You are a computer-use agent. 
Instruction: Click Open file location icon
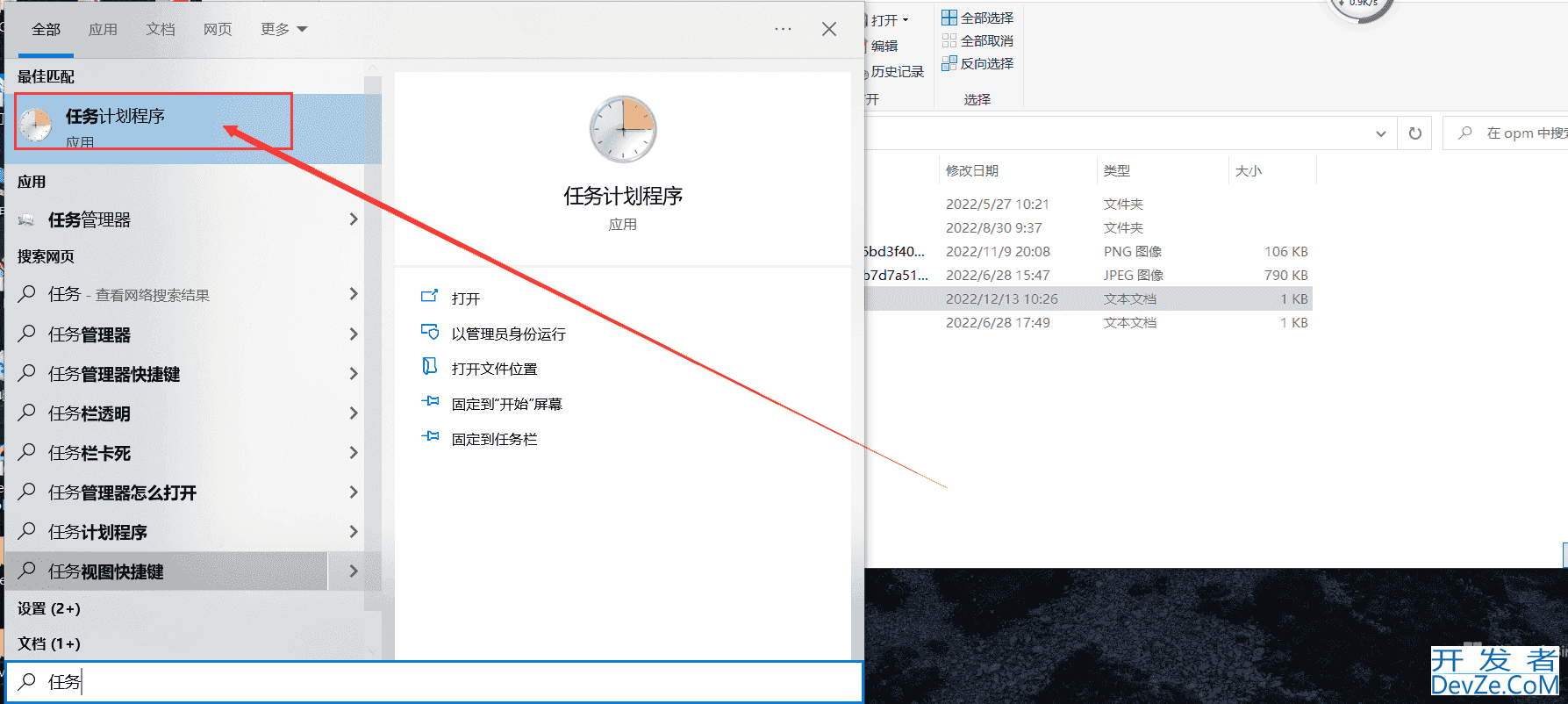click(429, 367)
